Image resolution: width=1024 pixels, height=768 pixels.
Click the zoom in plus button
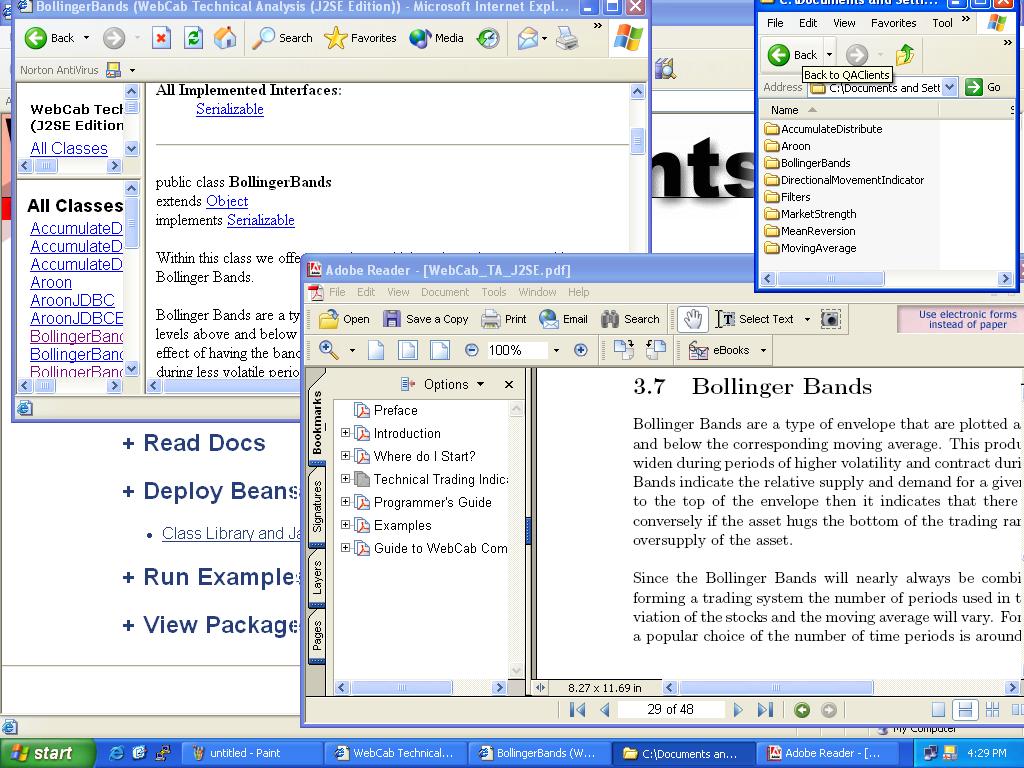[x=581, y=350]
